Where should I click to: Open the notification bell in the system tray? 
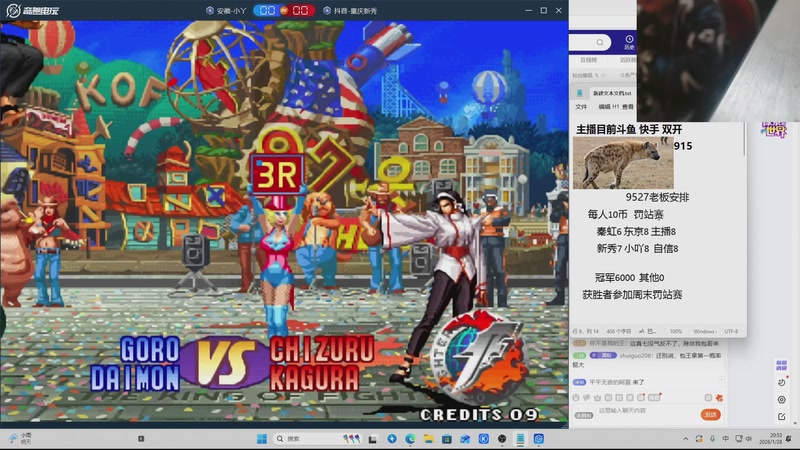[x=789, y=439]
